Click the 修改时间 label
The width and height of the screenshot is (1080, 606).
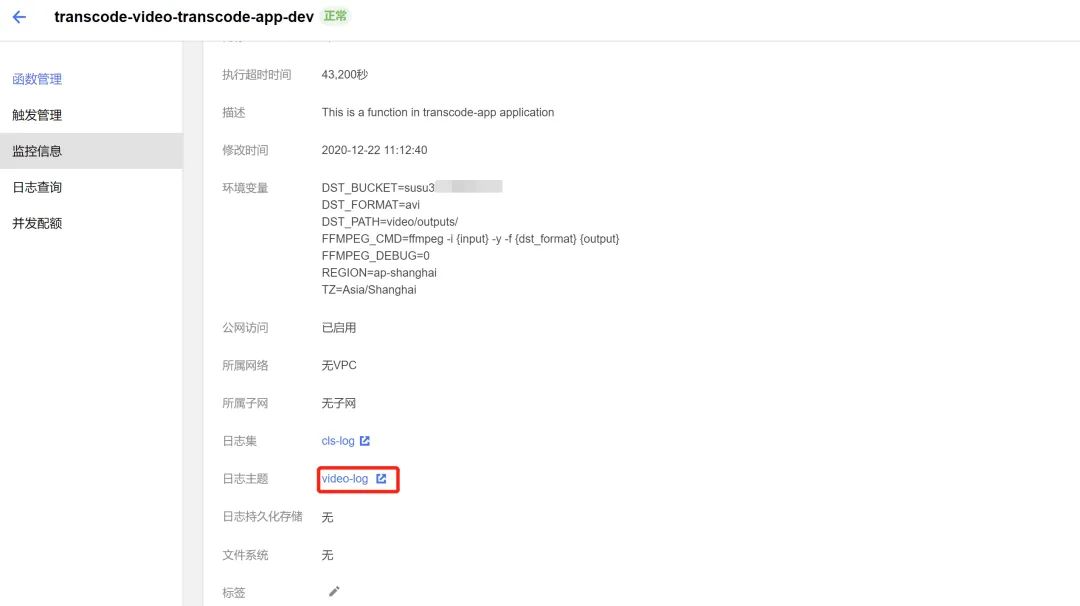(x=245, y=150)
